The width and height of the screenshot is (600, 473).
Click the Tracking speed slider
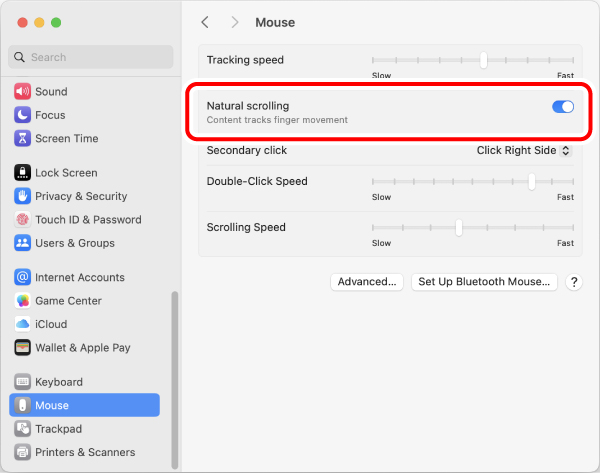click(473, 60)
